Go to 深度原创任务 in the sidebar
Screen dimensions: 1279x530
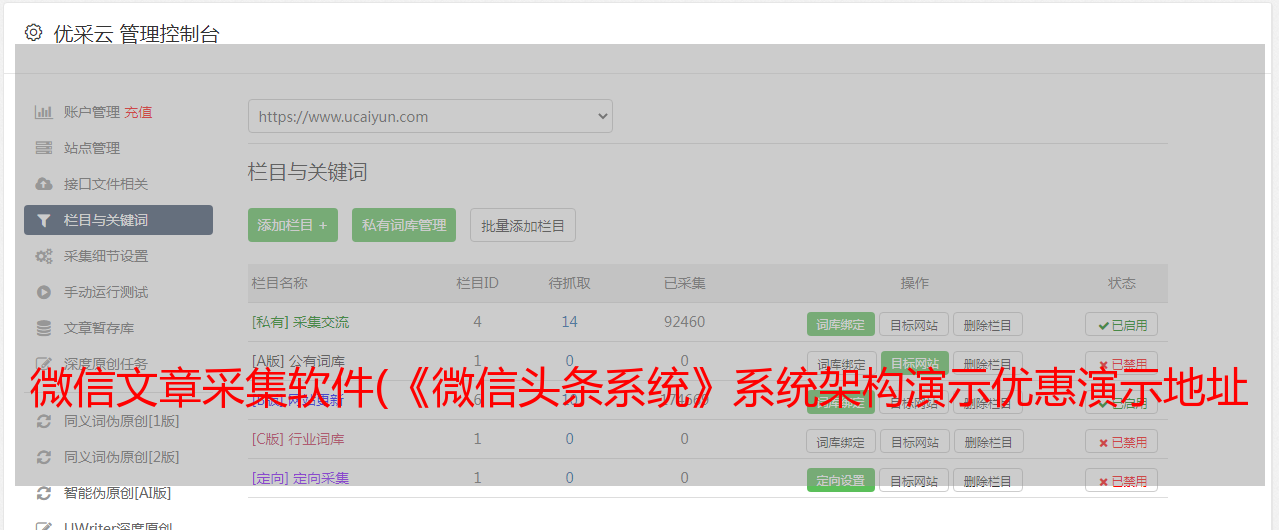pos(106,364)
